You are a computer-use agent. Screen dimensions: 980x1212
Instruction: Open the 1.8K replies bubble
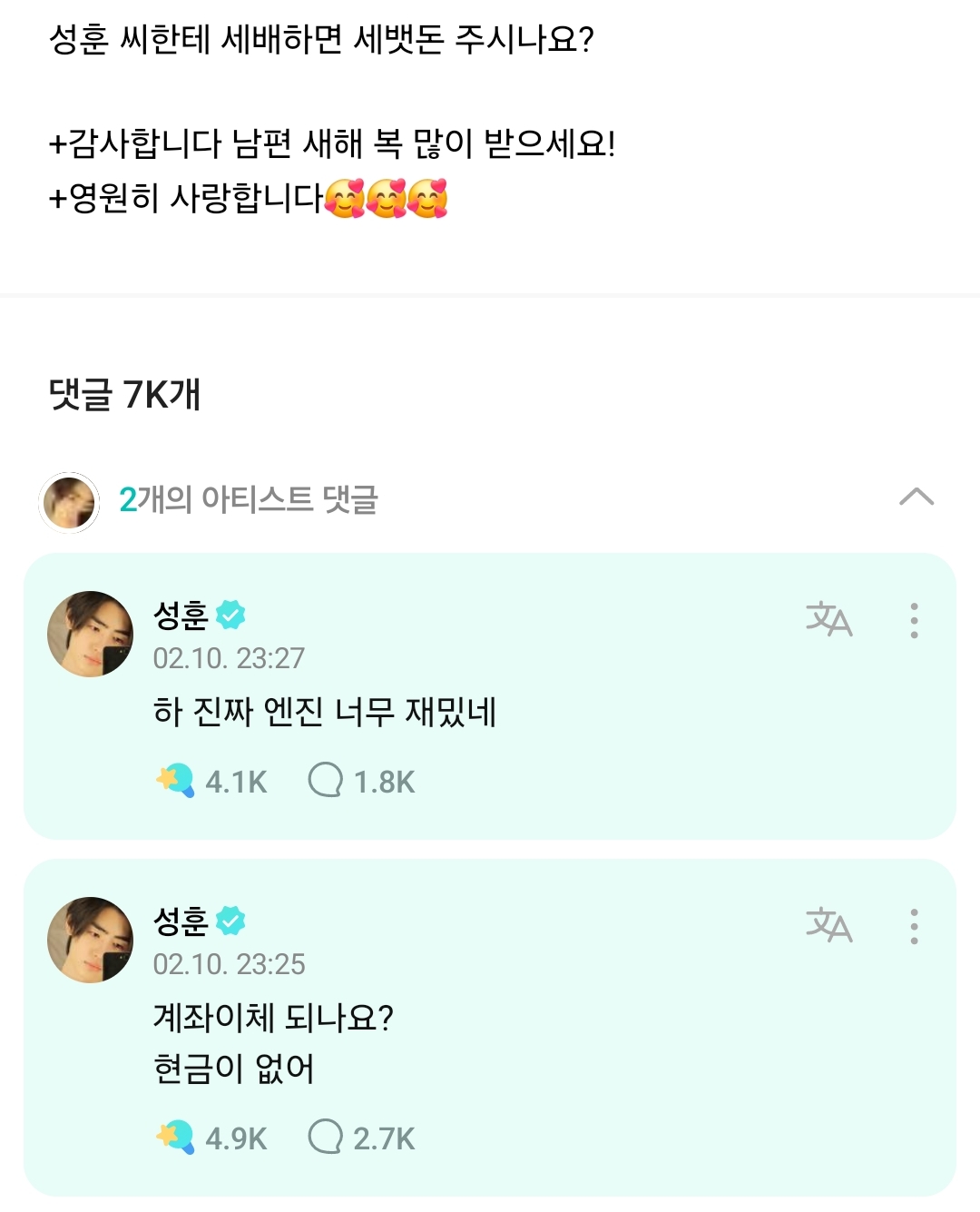pyautogui.click(x=326, y=780)
